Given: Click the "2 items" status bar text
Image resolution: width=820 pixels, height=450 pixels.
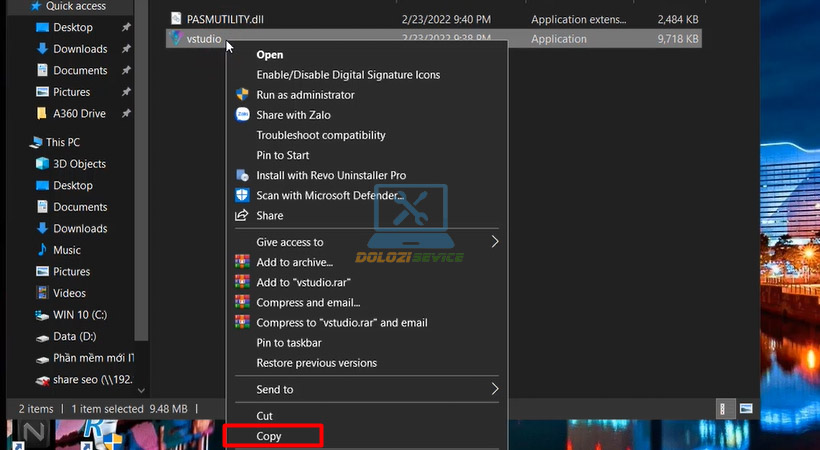Looking at the screenshot, I should coord(36,409).
